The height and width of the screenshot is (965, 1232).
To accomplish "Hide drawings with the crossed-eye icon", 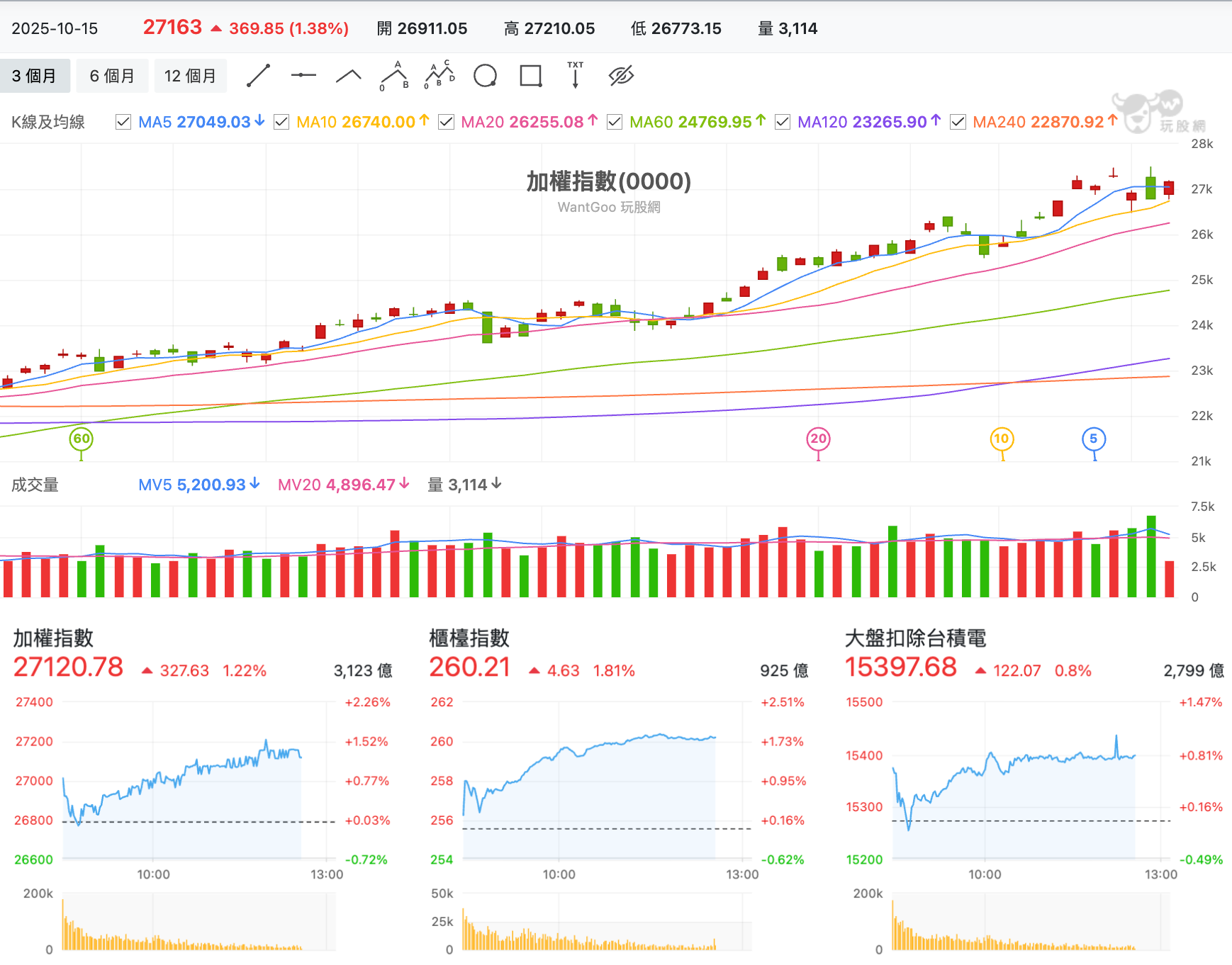I will (x=621, y=76).
